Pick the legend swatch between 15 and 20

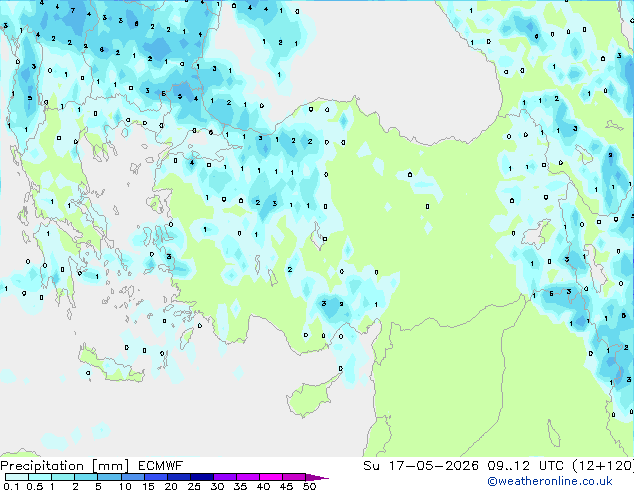click(156, 477)
